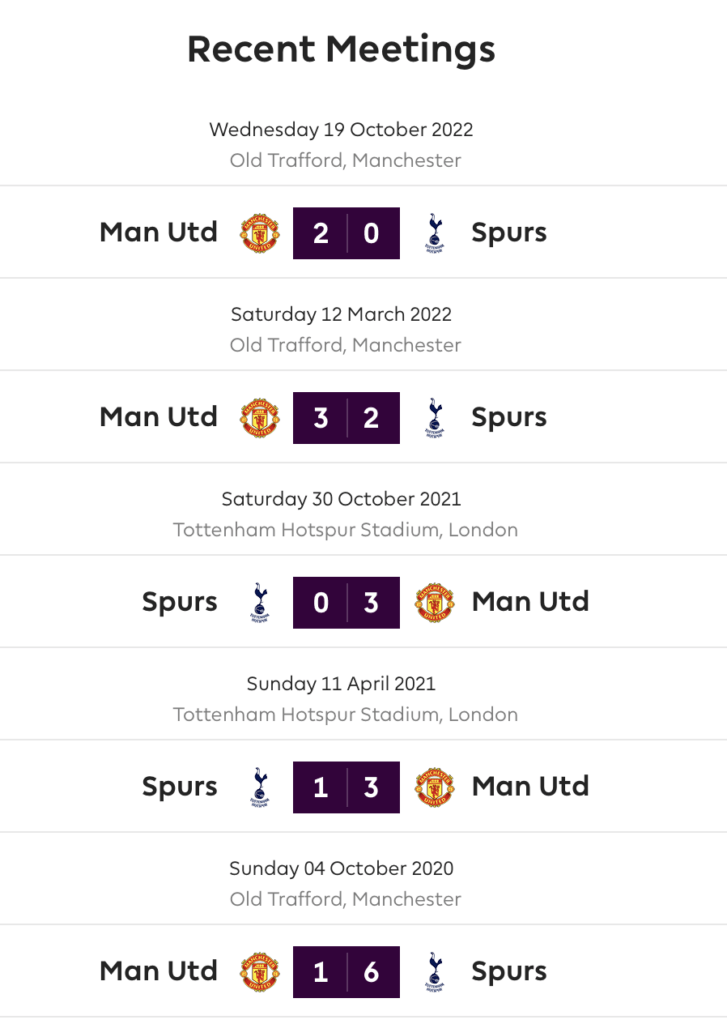Select Spurs team name in 12 March 2022 match

point(509,418)
